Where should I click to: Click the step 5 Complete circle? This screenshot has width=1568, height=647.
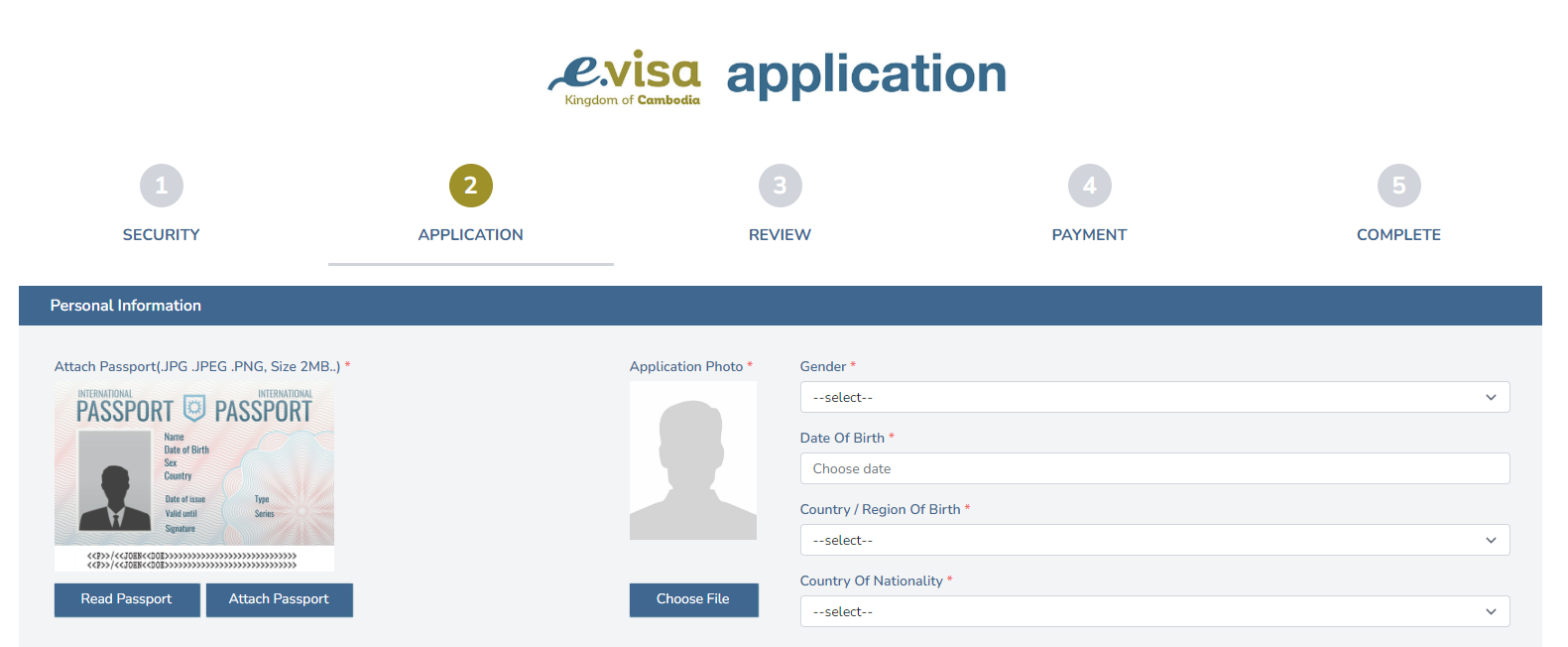[x=1398, y=186]
